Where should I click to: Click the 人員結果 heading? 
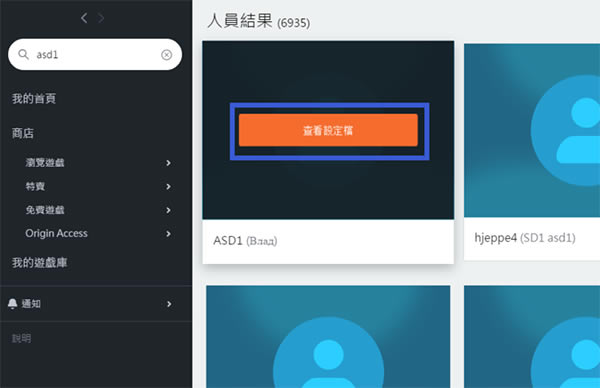[240, 21]
